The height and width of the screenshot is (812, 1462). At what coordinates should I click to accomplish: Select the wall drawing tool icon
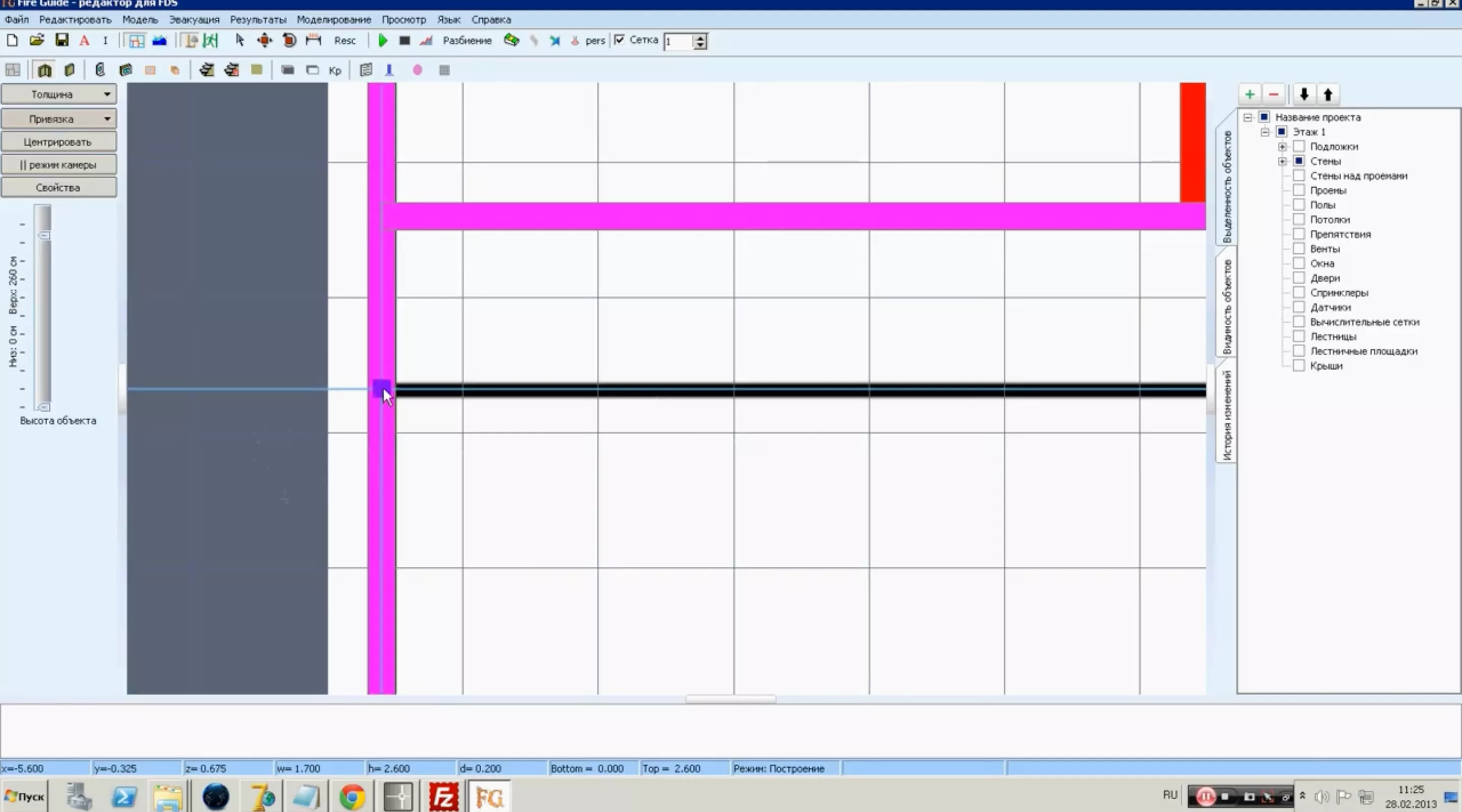44,71
